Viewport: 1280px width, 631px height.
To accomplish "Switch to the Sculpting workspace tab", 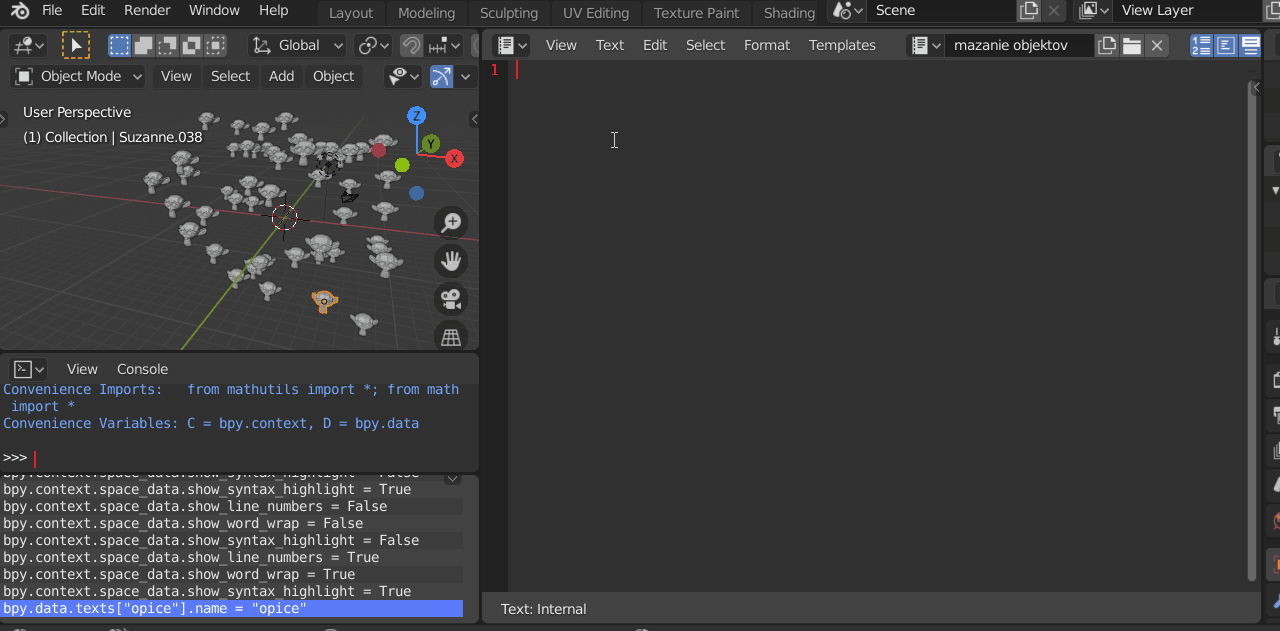I will pos(509,13).
